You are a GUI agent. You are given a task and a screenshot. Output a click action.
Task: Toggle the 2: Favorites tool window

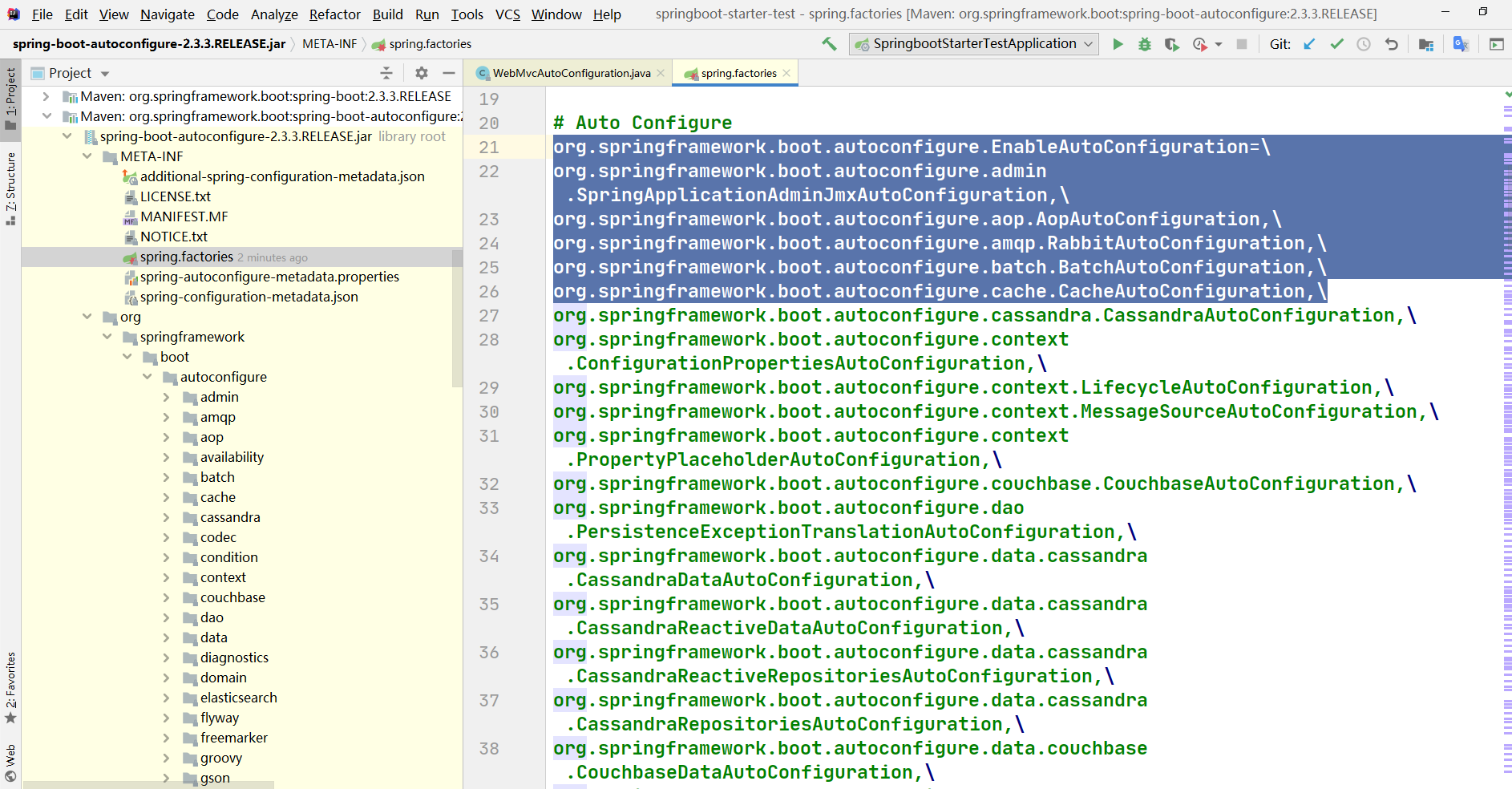pyautogui.click(x=10, y=688)
